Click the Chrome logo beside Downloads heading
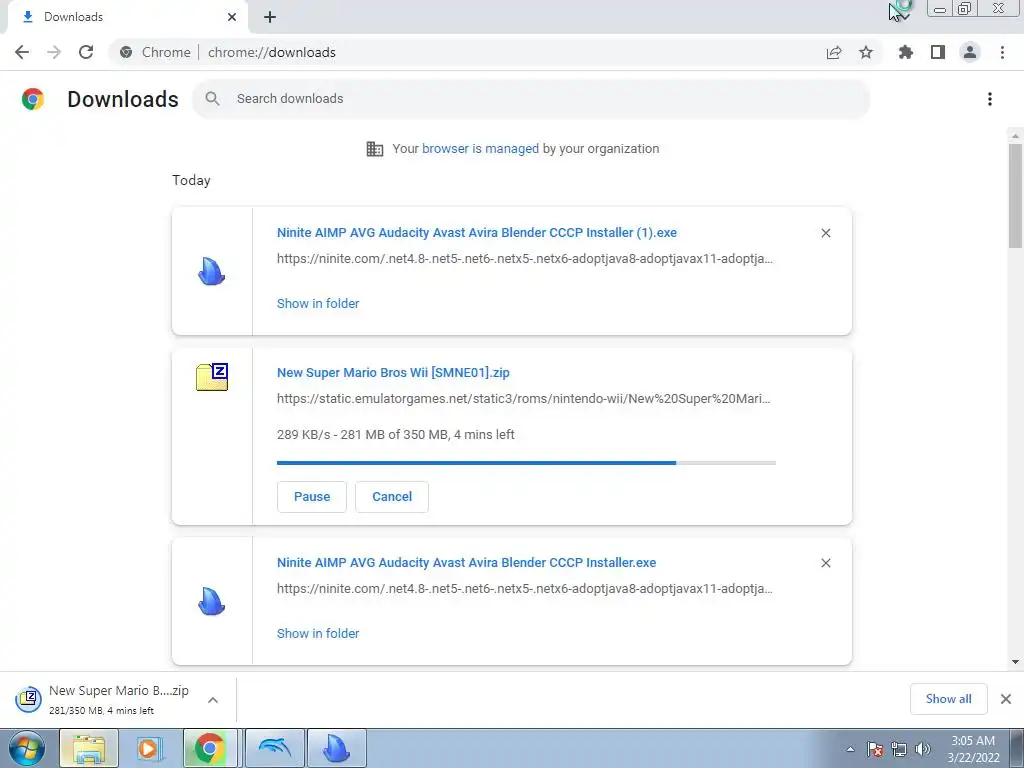This screenshot has height=768, width=1024. [x=33, y=99]
